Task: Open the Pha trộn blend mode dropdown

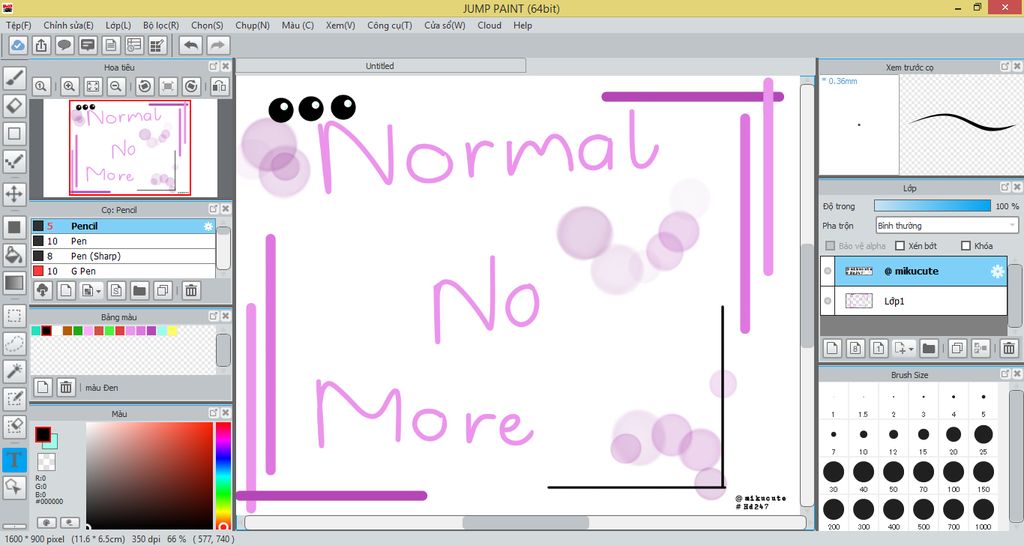Action: point(945,226)
